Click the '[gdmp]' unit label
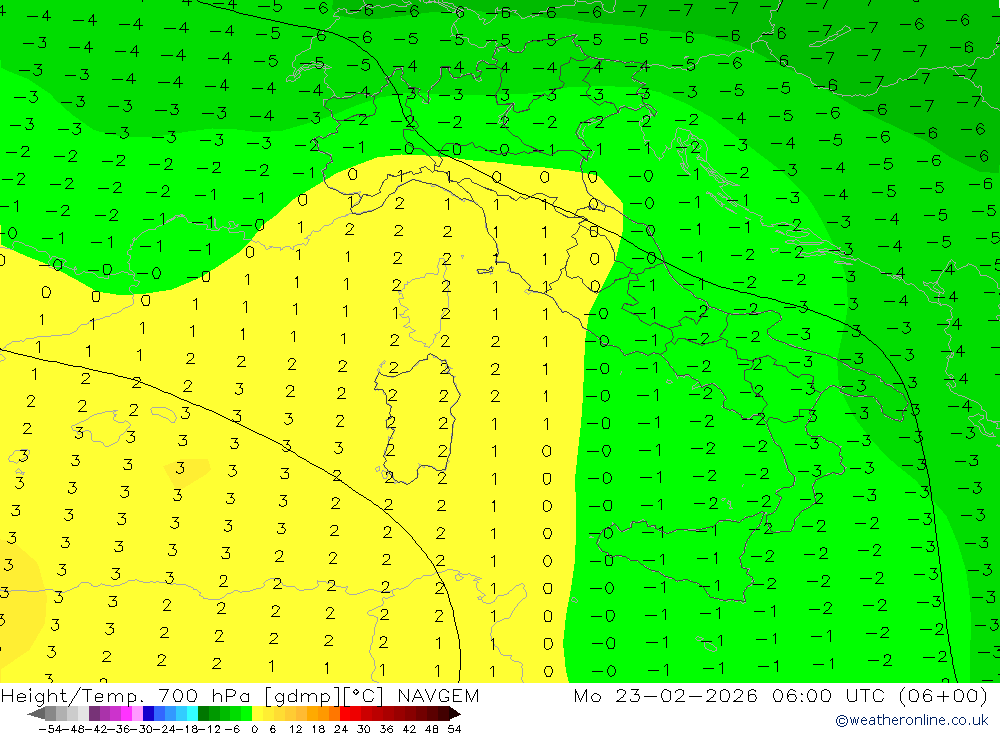This screenshot has height=733, width=1000. click(302, 696)
